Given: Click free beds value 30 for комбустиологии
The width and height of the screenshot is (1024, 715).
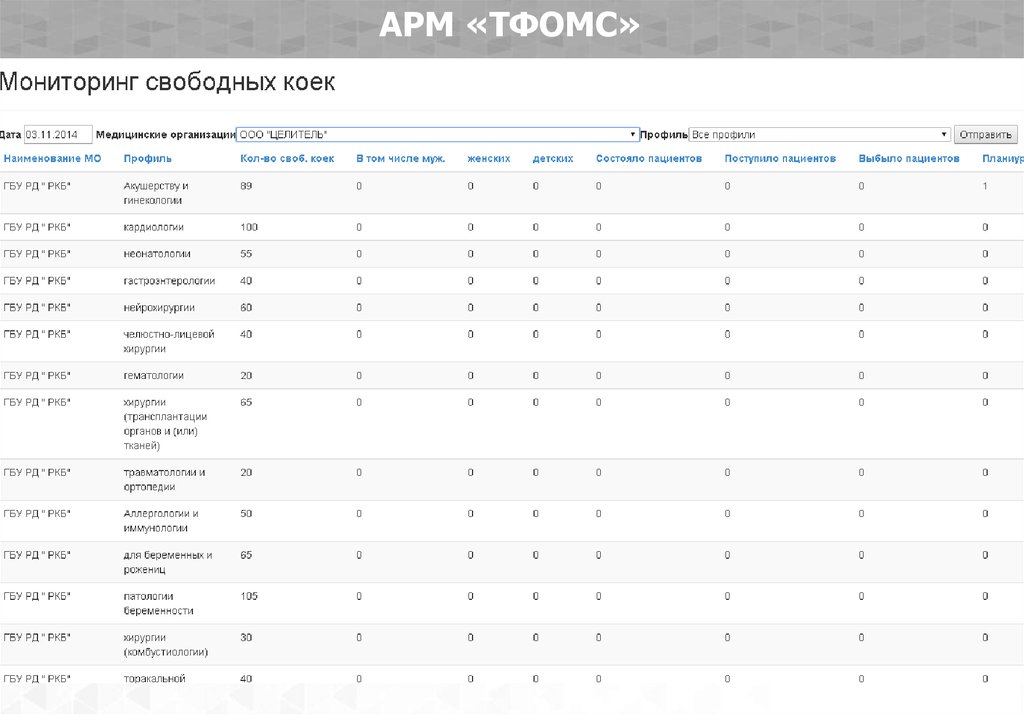Looking at the screenshot, I should 246,637.
